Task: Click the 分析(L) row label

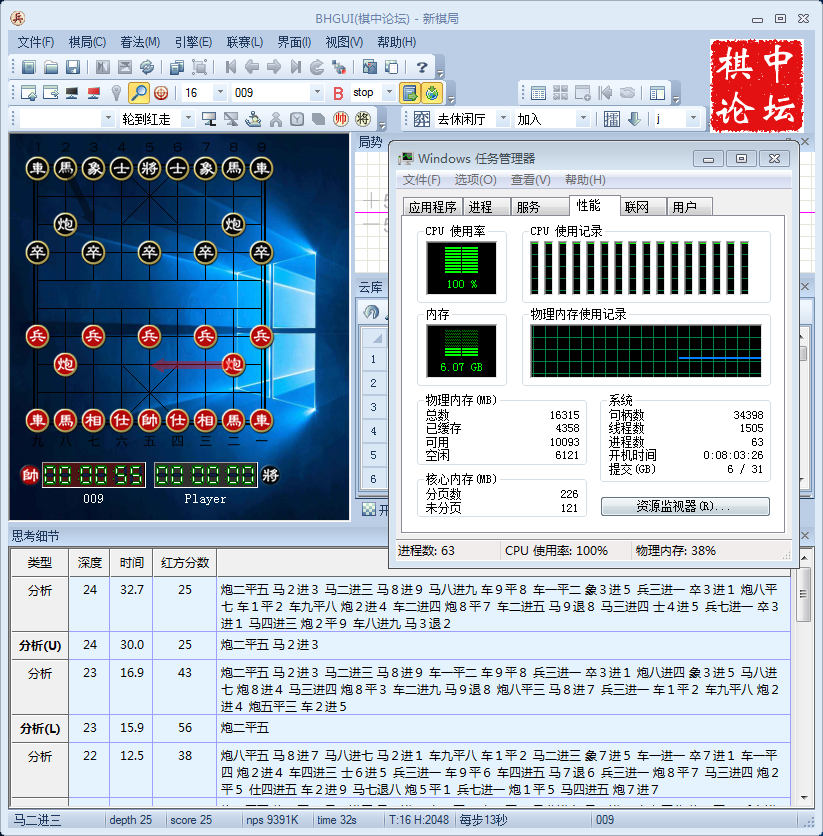Action: click(39, 728)
